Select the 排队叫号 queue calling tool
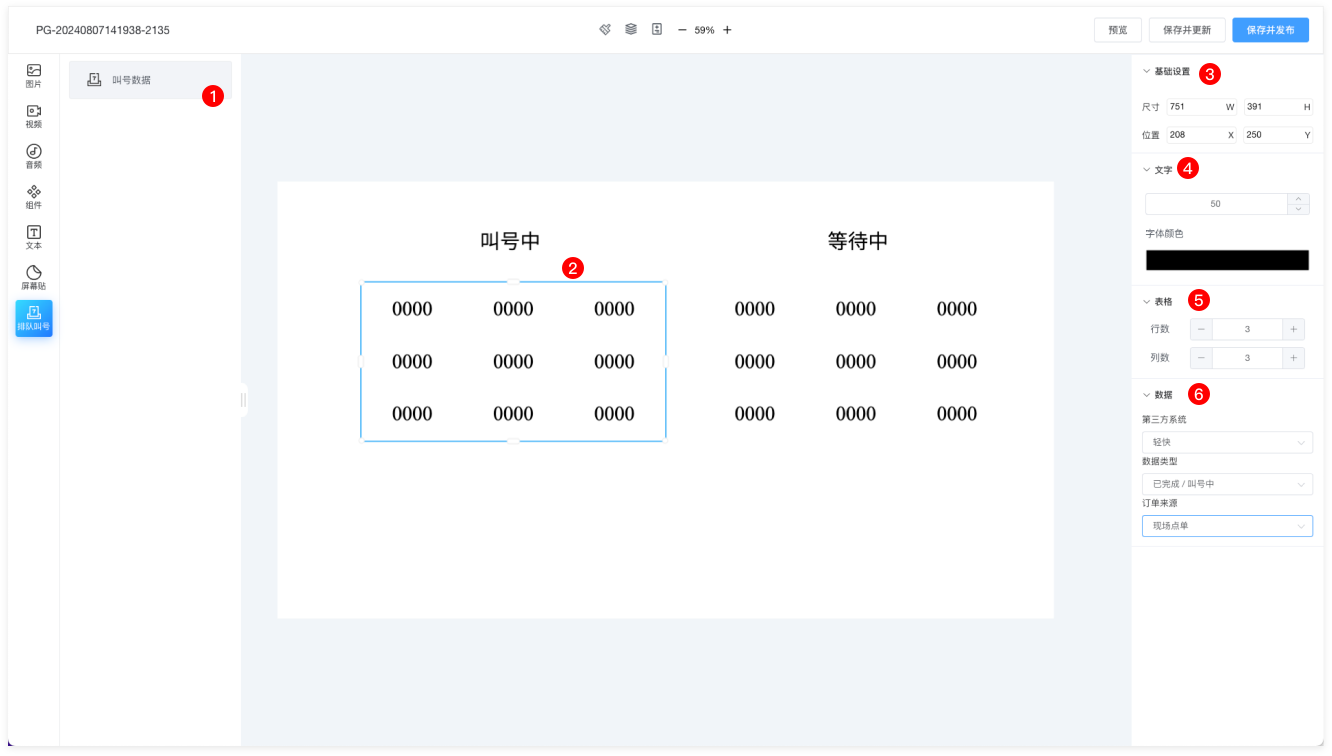Viewport: 1332px width, 756px height. click(34, 318)
